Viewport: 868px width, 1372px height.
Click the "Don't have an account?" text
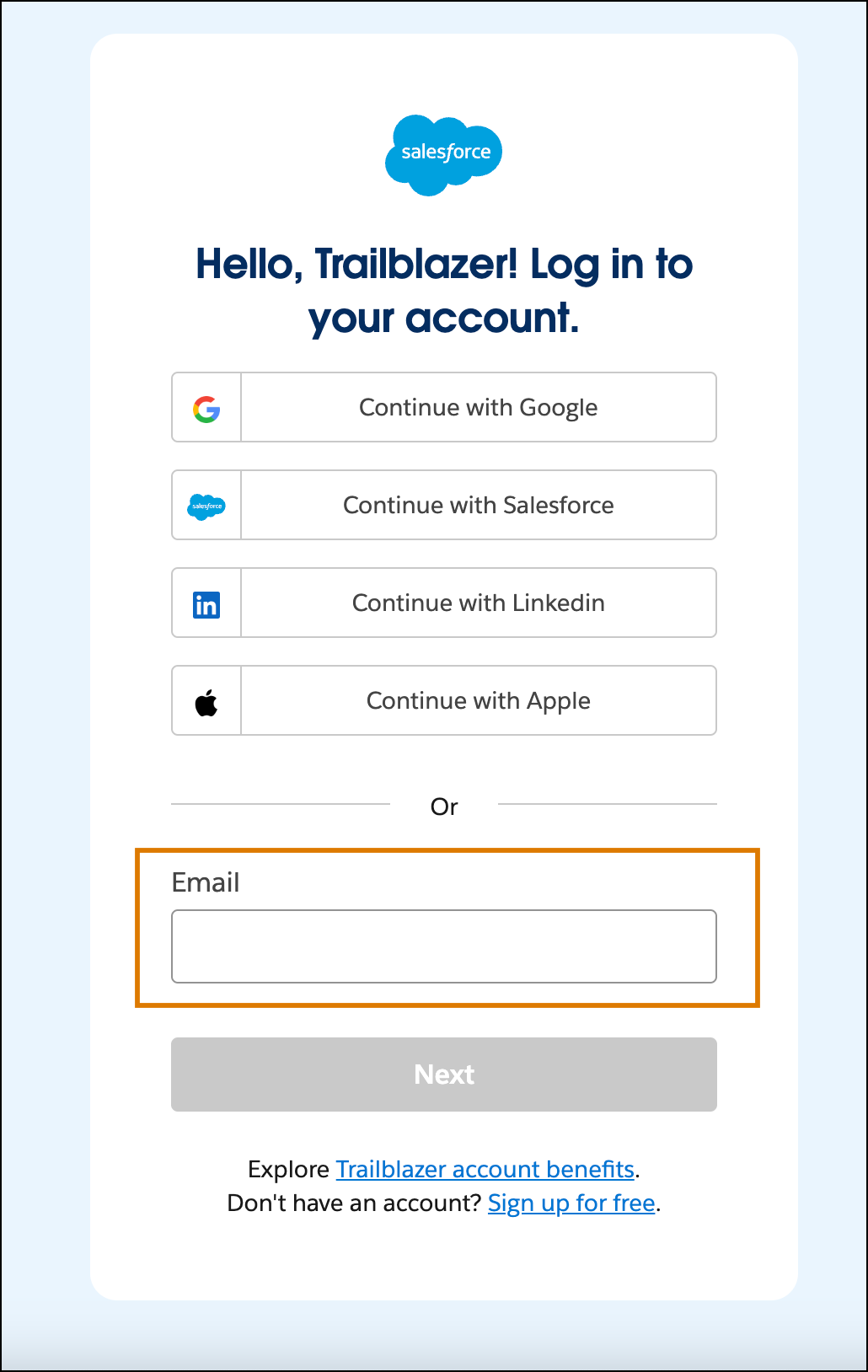(x=354, y=1203)
